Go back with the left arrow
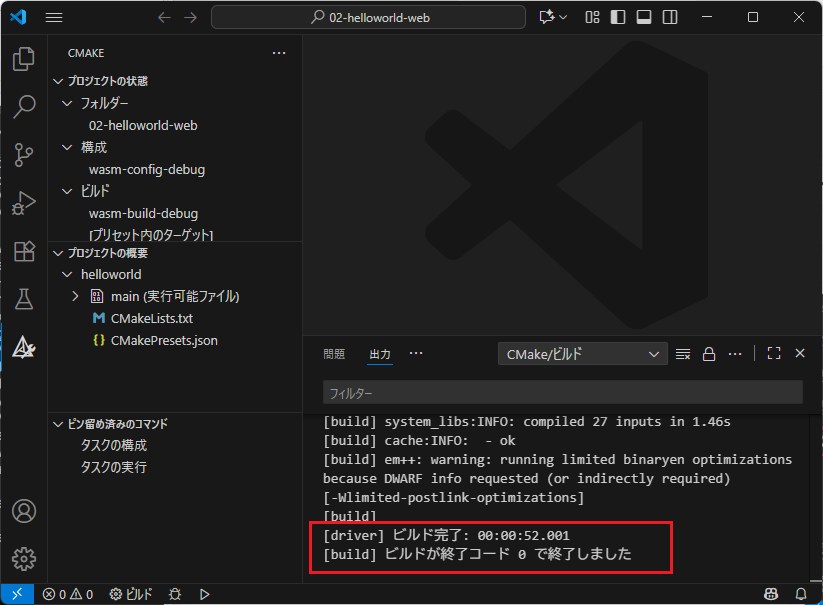The image size is (823, 605). pos(164,17)
